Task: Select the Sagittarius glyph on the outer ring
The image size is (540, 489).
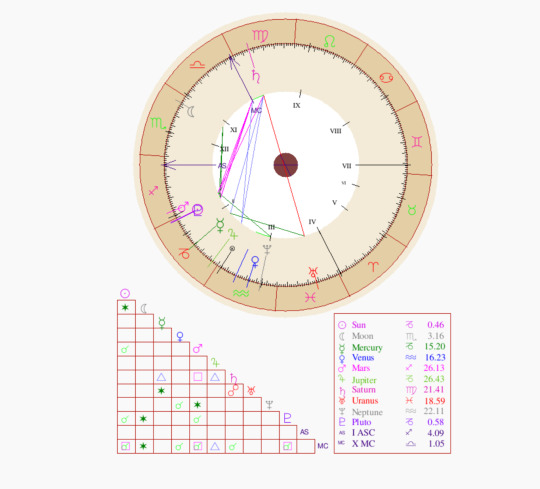Action: click(153, 190)
